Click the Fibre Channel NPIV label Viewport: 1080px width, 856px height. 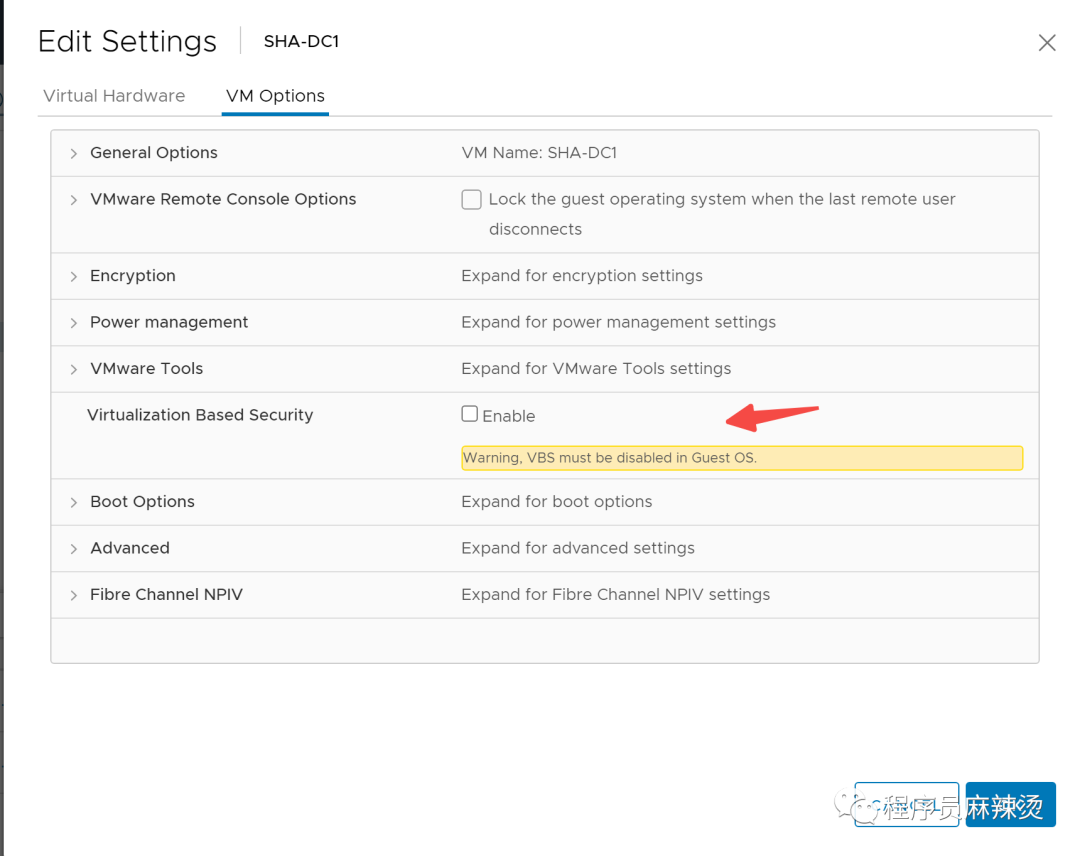coord(167,594)
